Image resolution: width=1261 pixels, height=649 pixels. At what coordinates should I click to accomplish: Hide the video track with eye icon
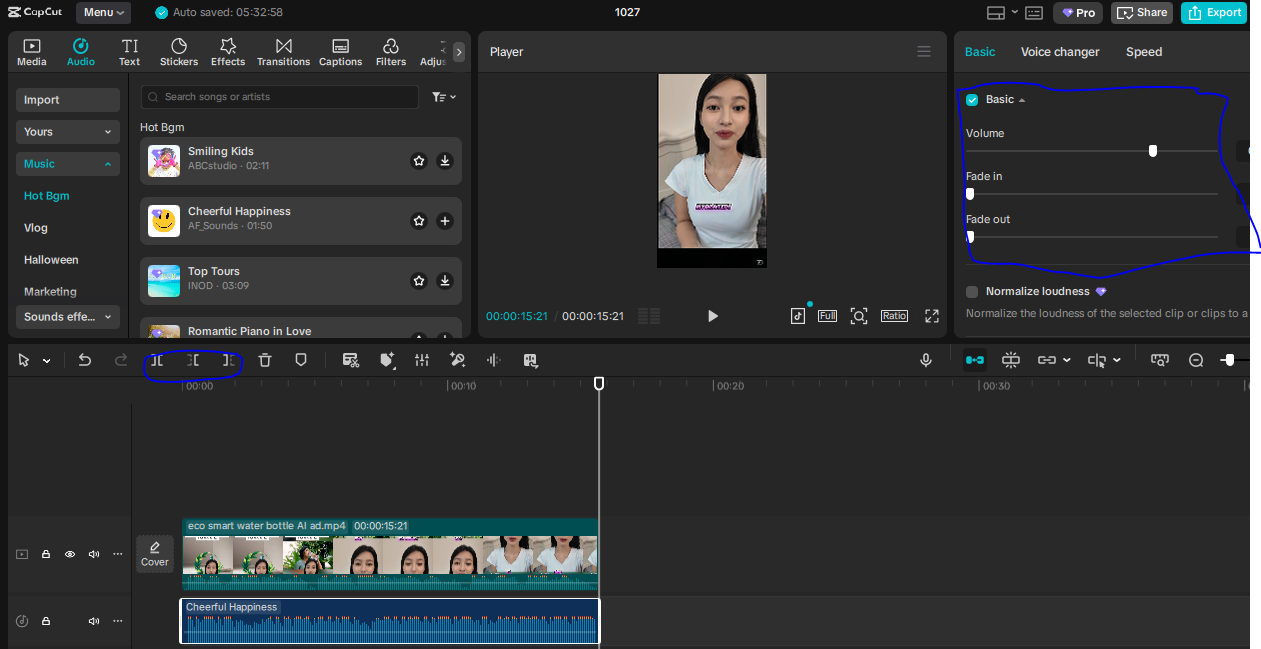(x=70, y=554)
